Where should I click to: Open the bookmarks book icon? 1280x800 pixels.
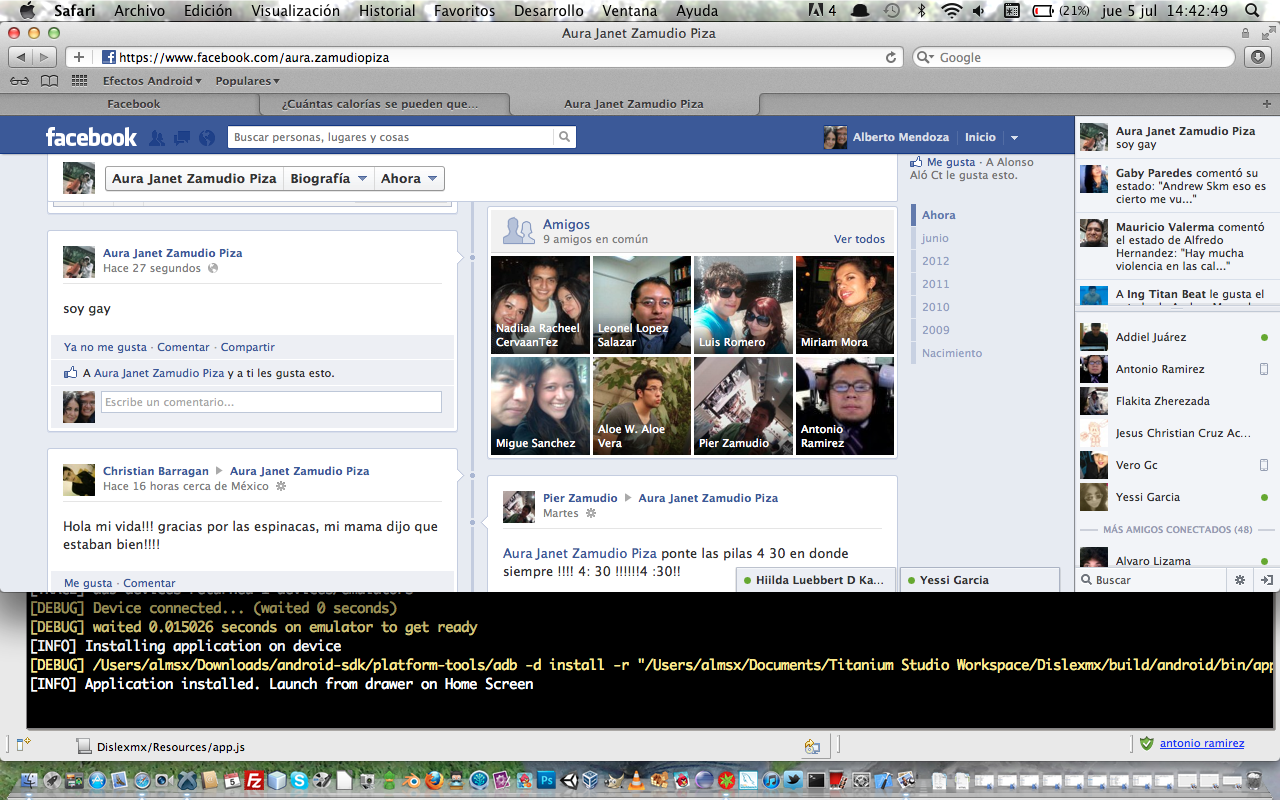tap(49, 81)
